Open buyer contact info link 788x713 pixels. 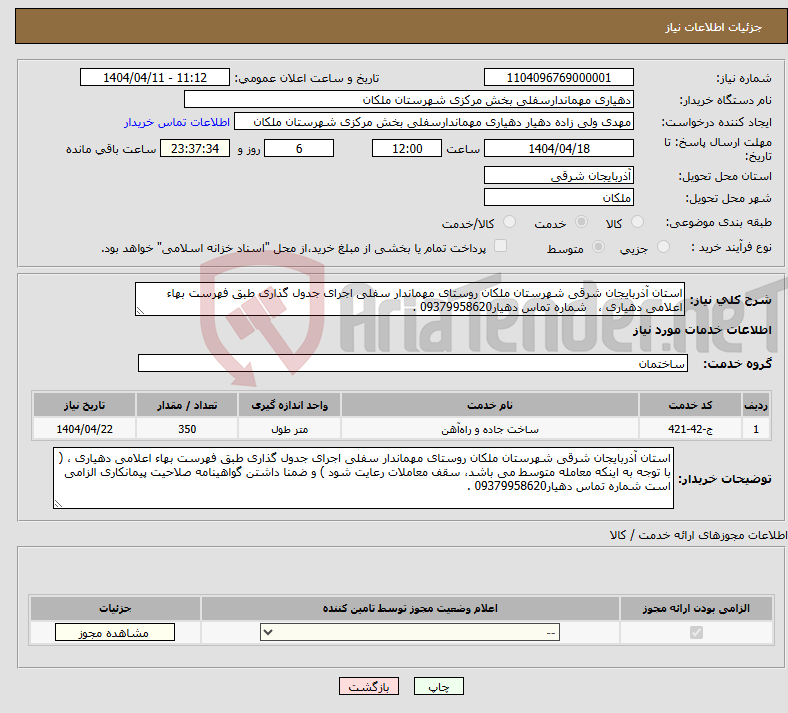pyautogui.click(x=177, y=122)
